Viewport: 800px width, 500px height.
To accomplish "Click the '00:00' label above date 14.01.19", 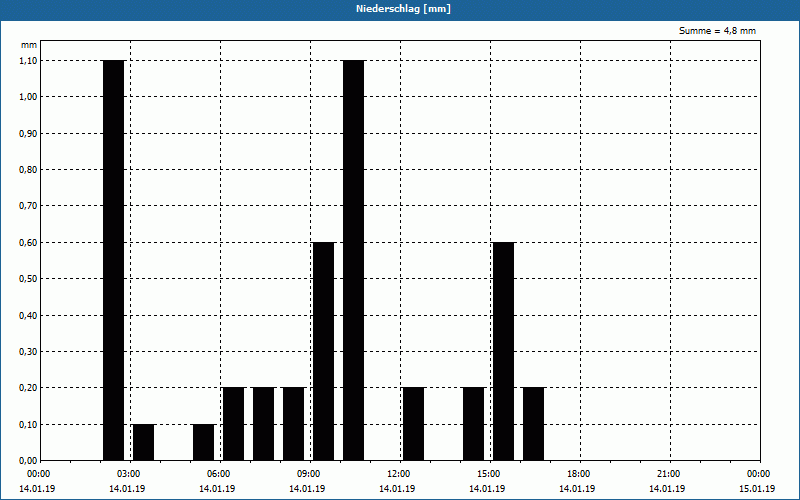I will (39, 474).
